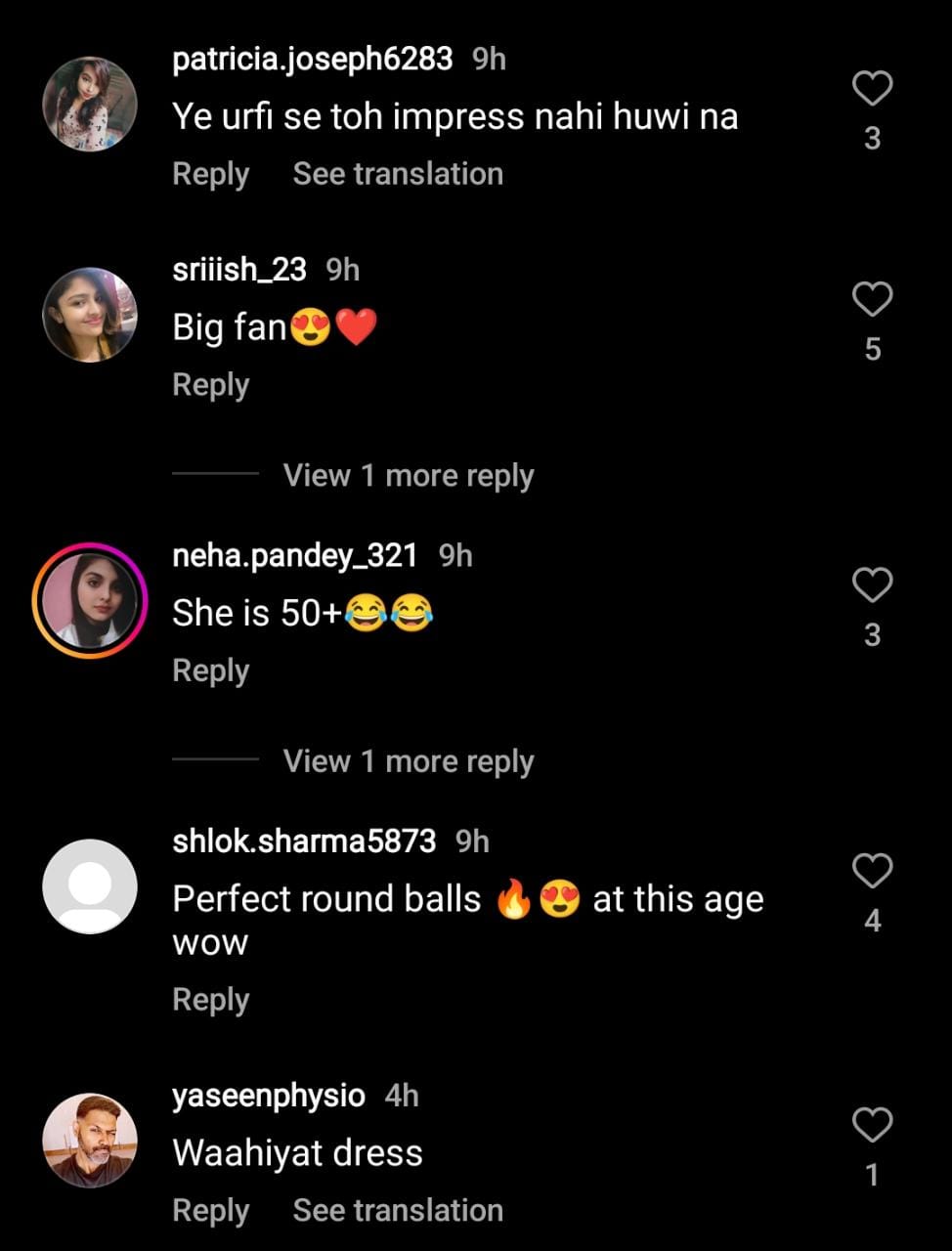See translation of patricia.joseph6283's comment
952x1251 pixels.
coord(398,174)
